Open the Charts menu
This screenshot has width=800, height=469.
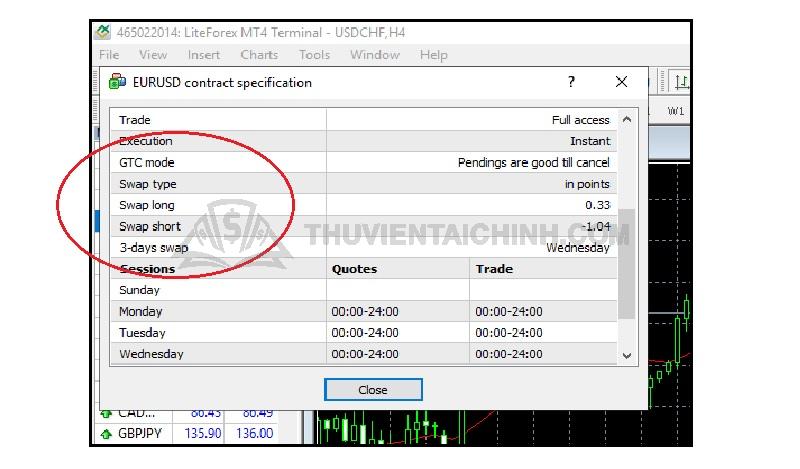click(259, 55)
